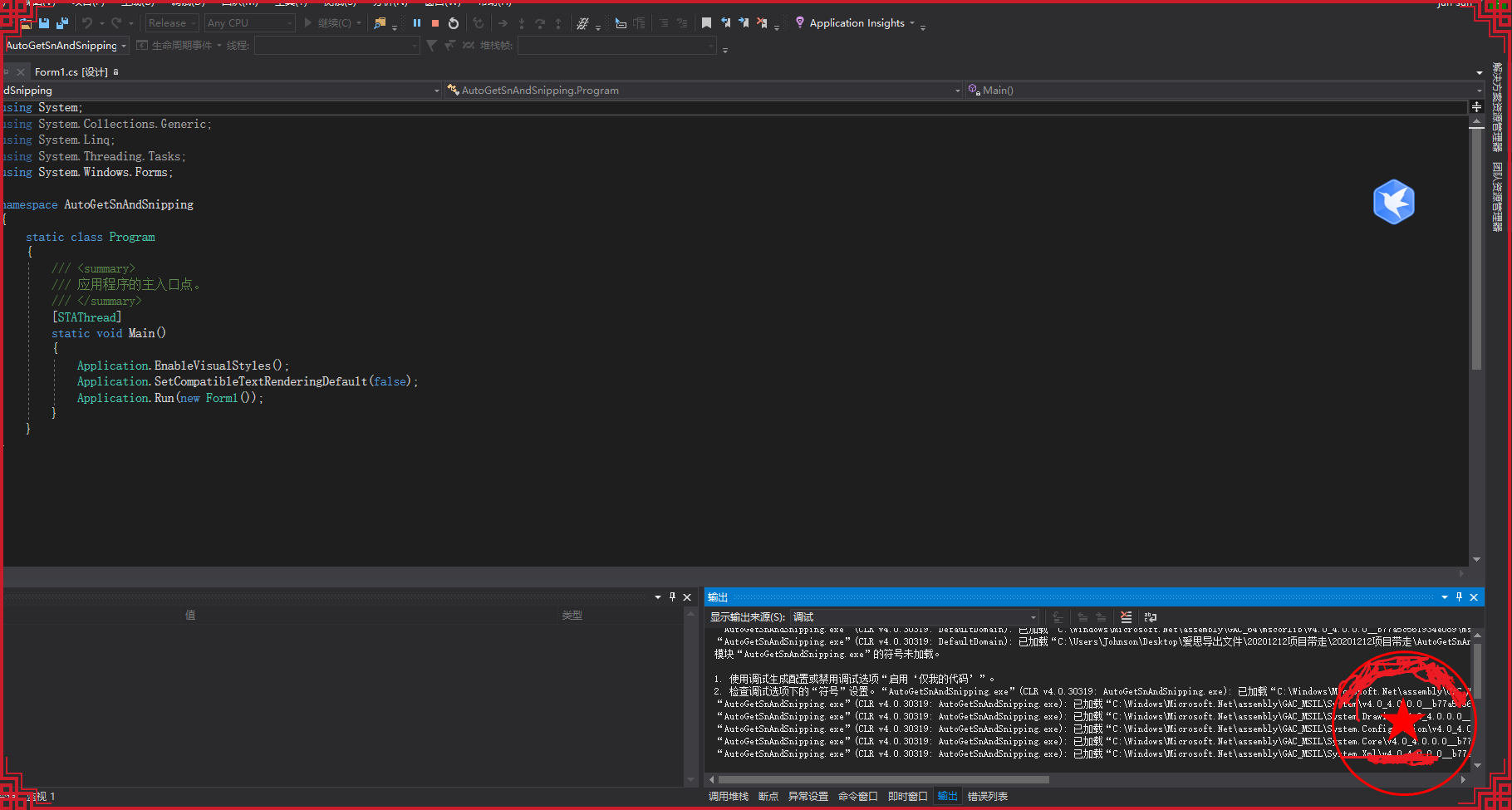Click the Save All toolbar icon
Screen dimensions: 1512x810
[x=62, y=23]
